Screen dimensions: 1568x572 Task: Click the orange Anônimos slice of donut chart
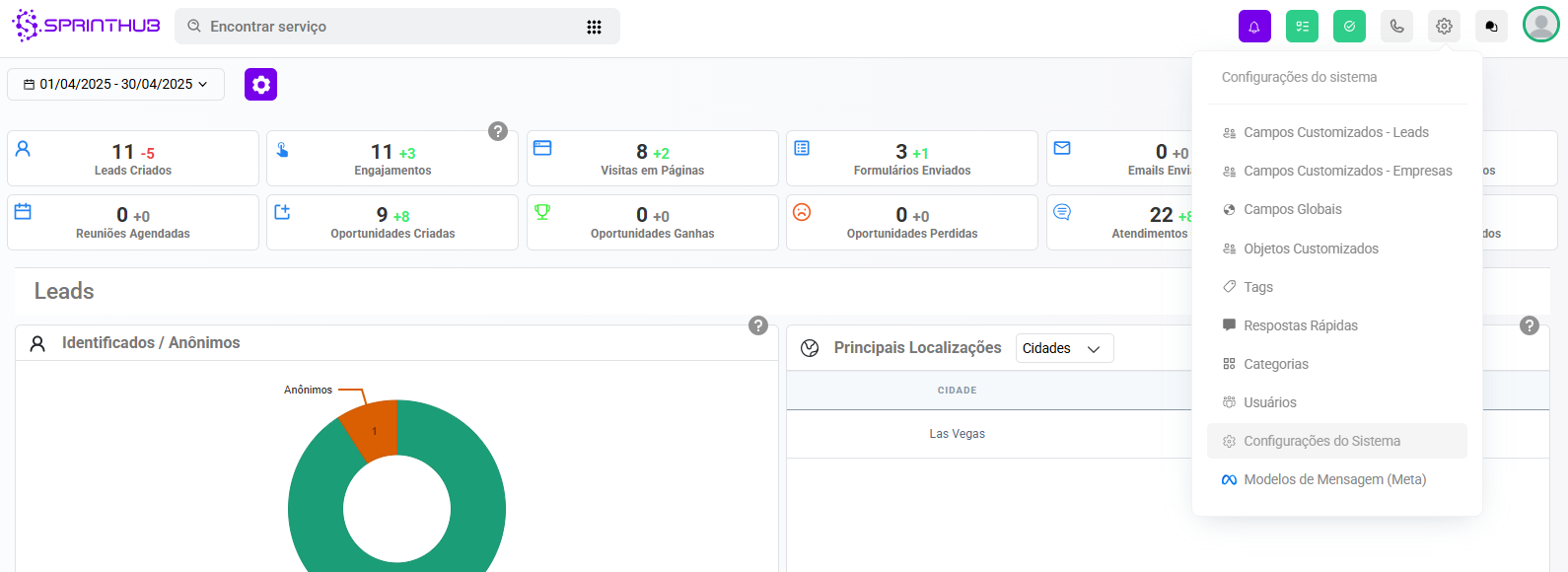coord(372,430)
